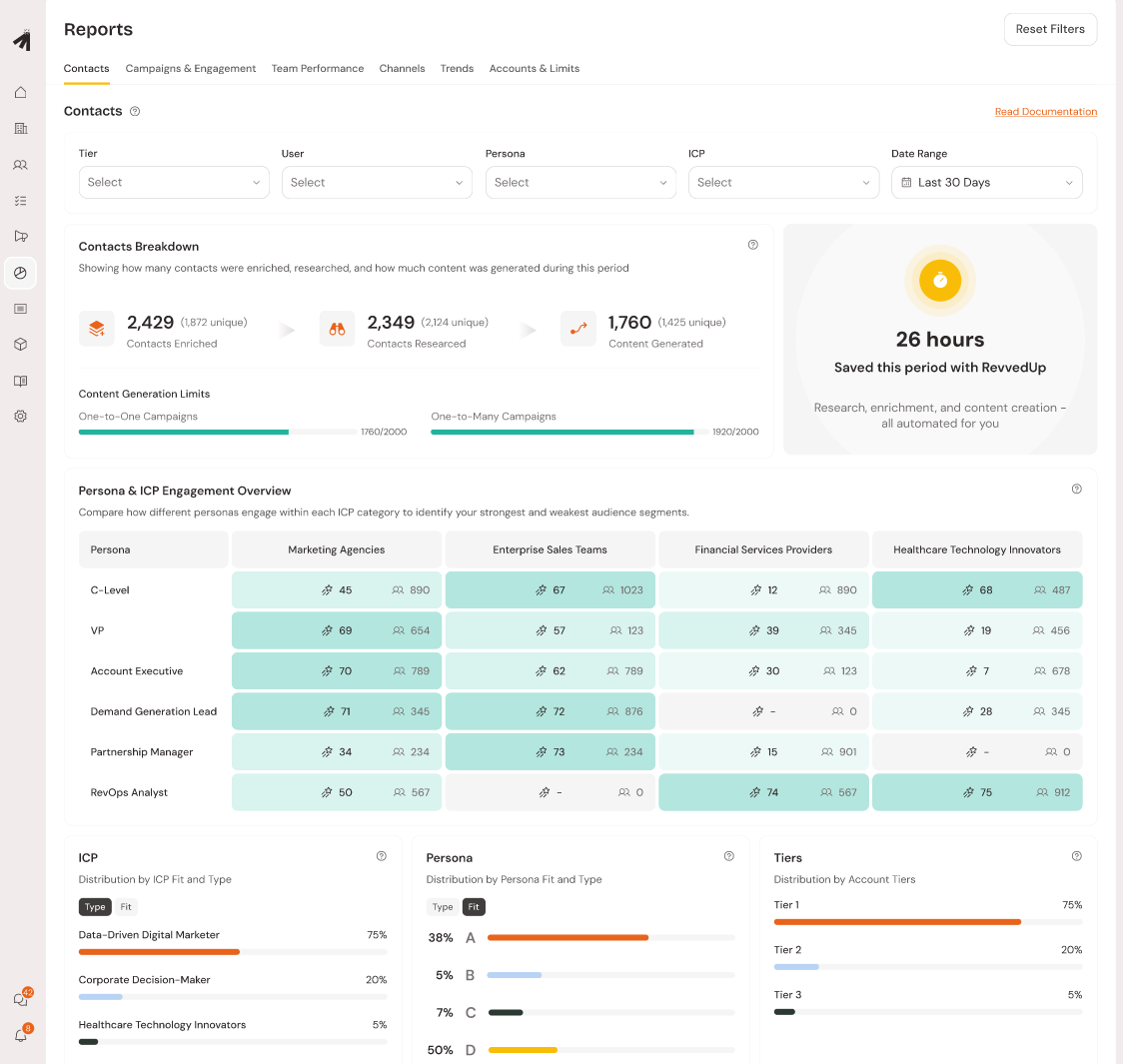The height and width of the screenshot is (1064, 1123).
Task: Select the Type toggle in ICP card
Action: pos(95,907)
